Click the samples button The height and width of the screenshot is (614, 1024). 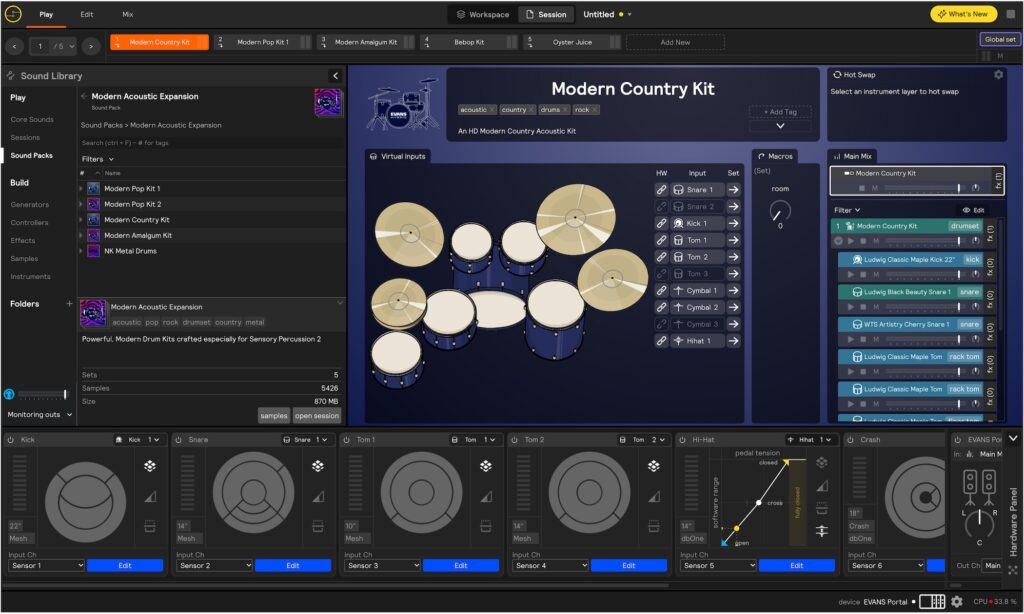click(274, 415)
